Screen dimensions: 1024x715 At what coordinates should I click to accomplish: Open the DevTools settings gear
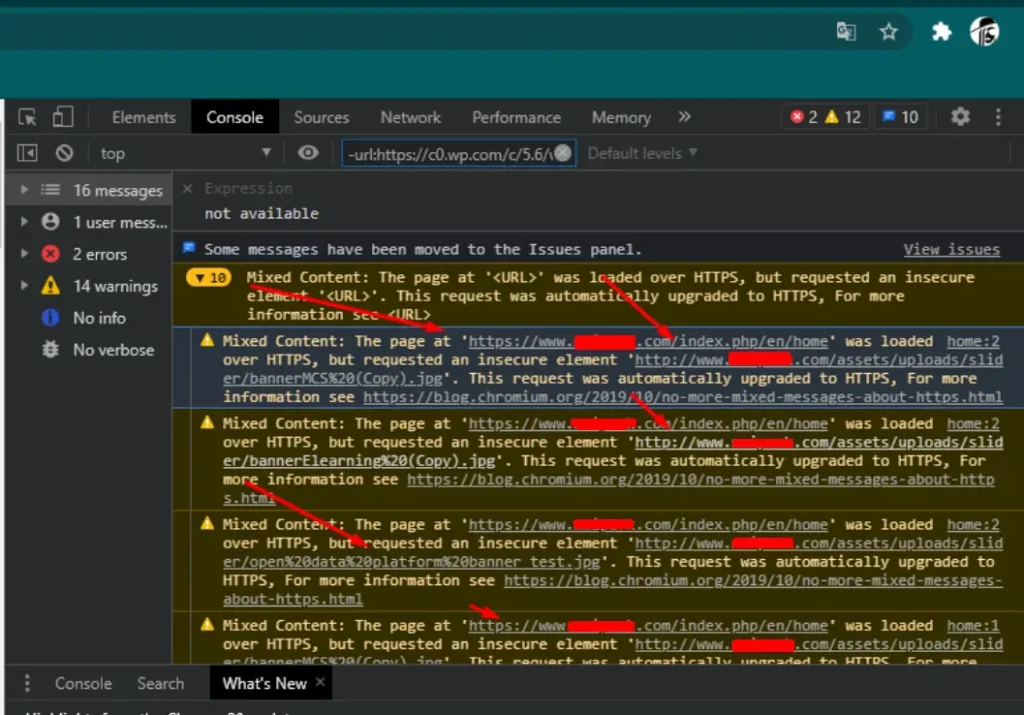[957, 117]
